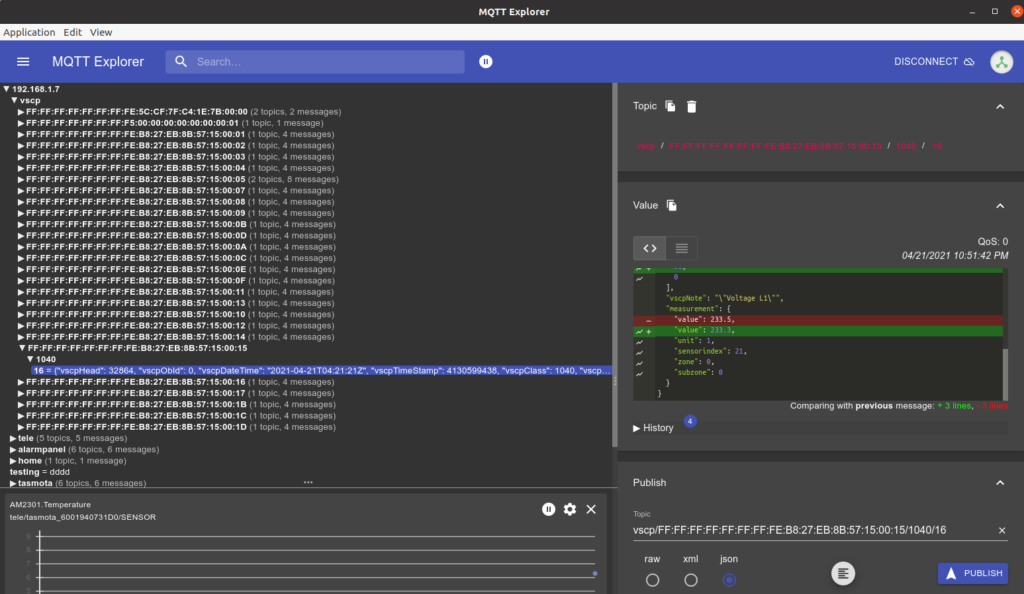Collapse the Publish section

pyautogui.click(x=1000, y=483)
